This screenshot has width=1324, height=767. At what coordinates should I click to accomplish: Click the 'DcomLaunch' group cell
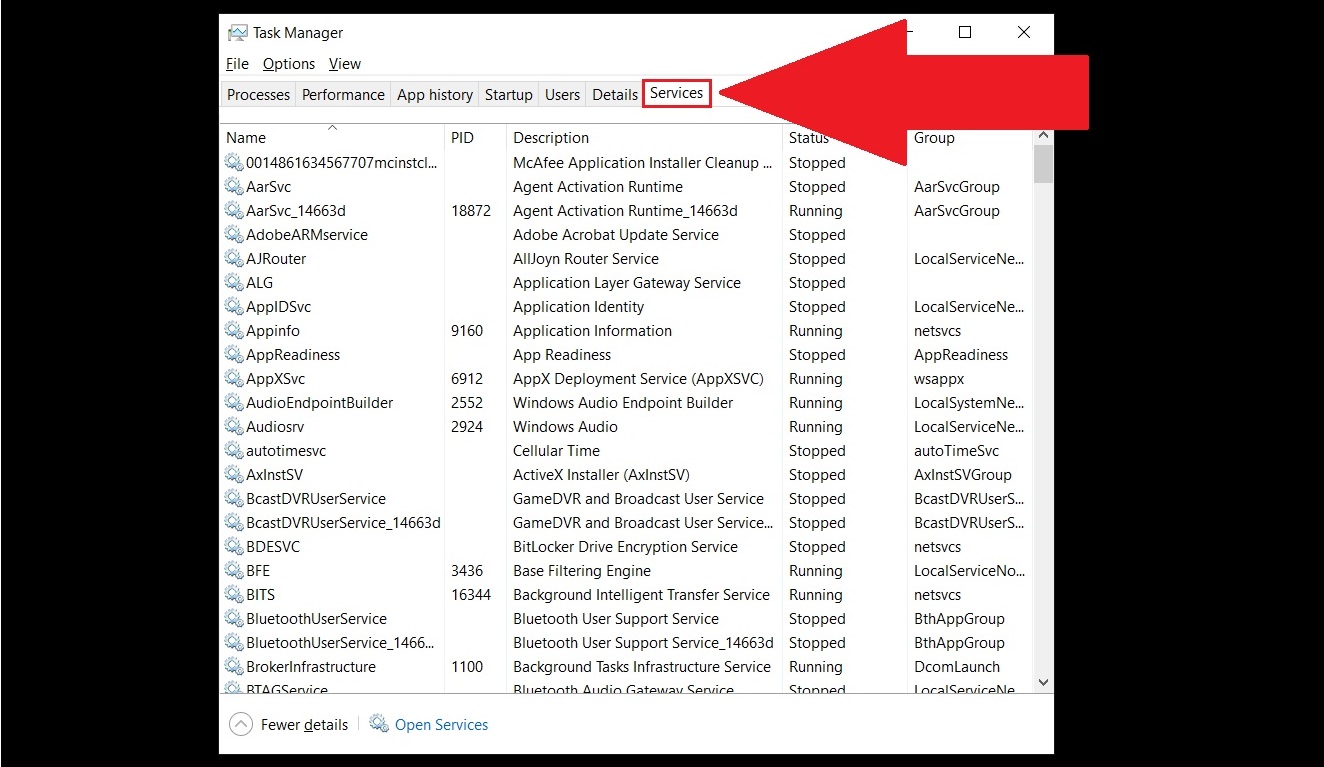coord(957,666)
